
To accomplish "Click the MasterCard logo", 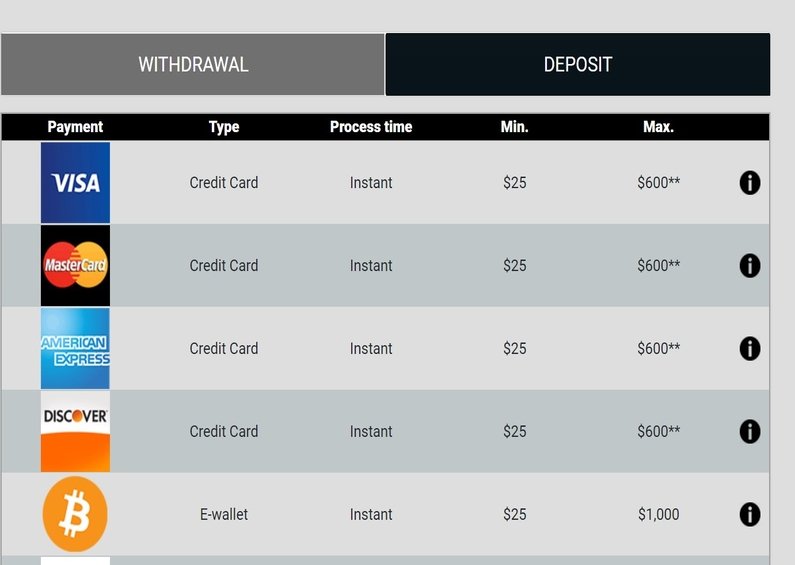I will [x=75, y=265].
